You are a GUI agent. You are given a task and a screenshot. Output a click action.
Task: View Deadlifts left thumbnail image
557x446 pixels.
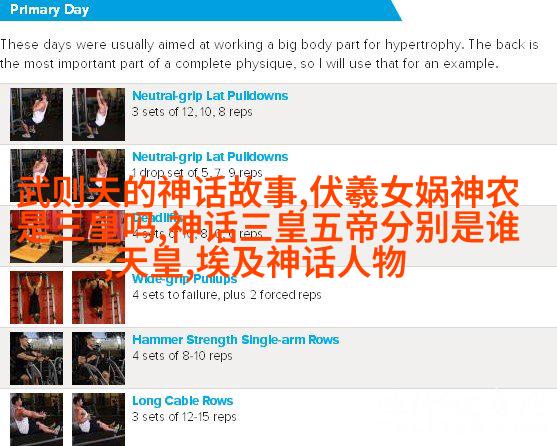pyautogui.click(x=37, y=236)
